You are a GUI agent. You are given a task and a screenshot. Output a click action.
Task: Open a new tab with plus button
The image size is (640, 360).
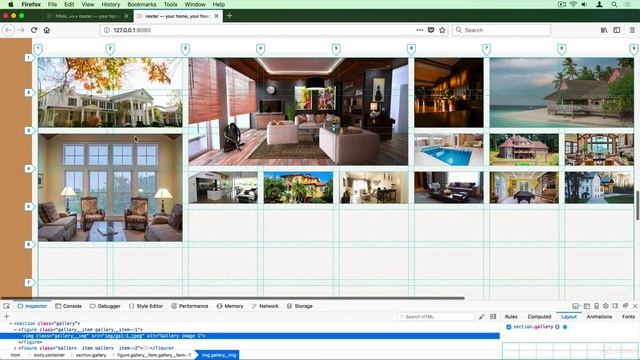point(229,16)
